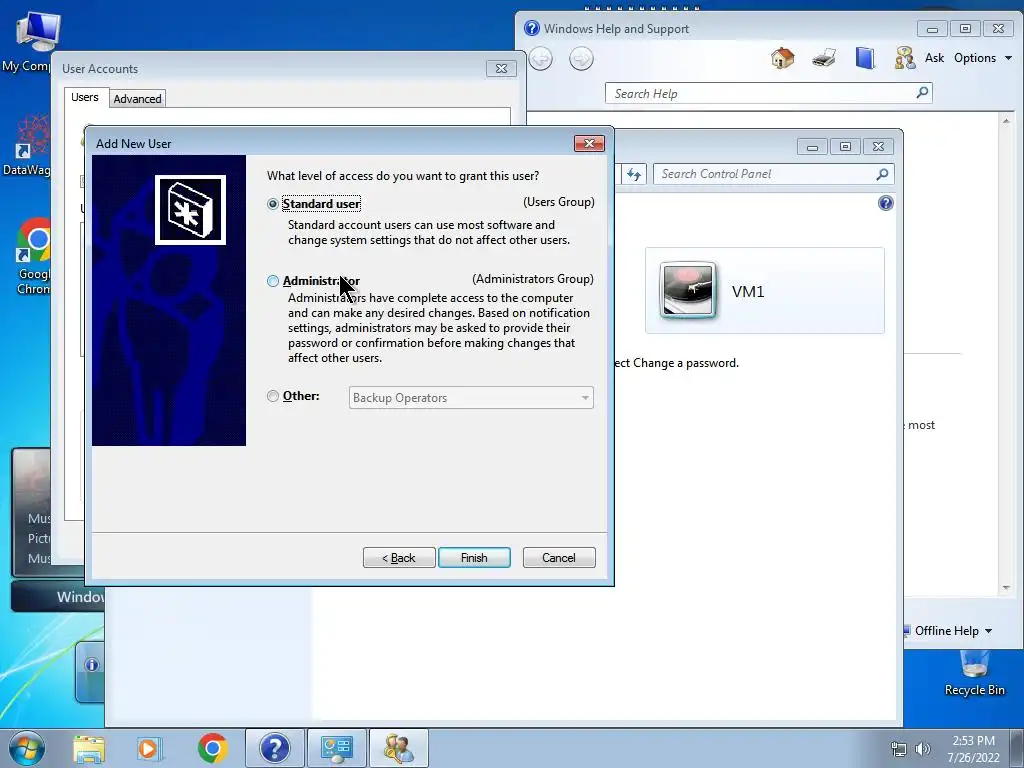Click the volume speaker tray icon
This screenshot has height=768, width=1024.
tap(923, 749)
